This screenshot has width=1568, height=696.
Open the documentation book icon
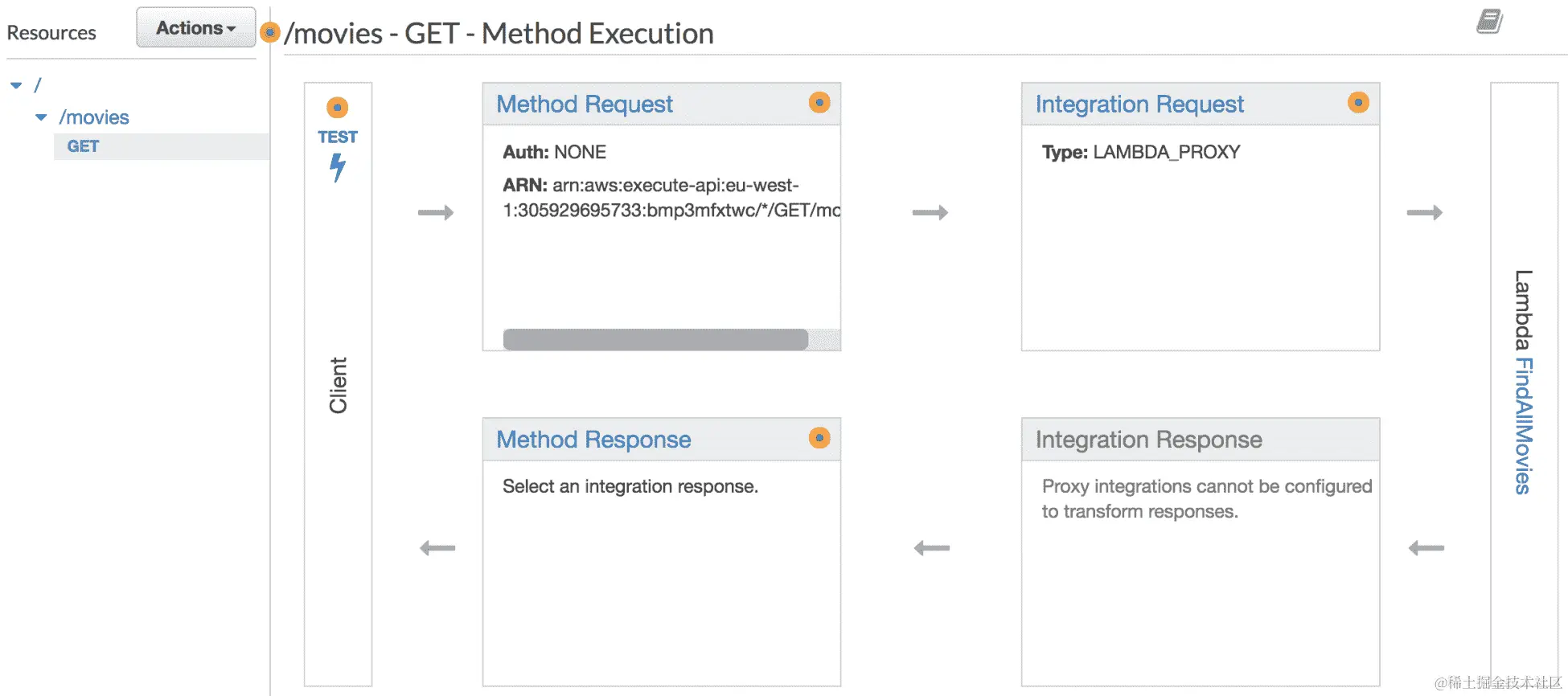pos(1489,22)
